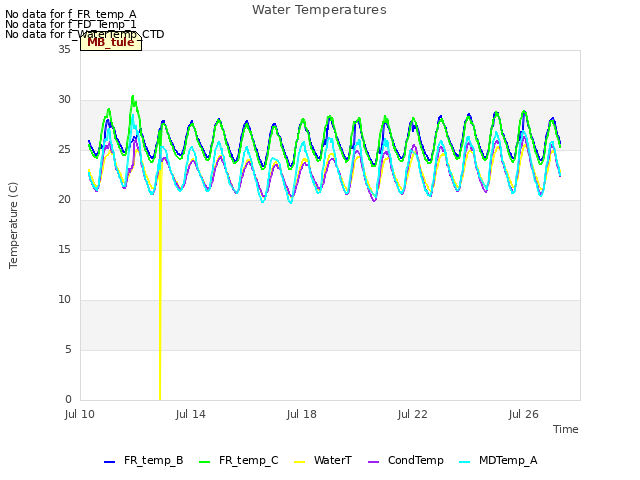The height and width of the screenshot is (480, 640).
Task: Click the 'No data for f_WaterTemp_CTD' message
Action: [x=84, y=34]
